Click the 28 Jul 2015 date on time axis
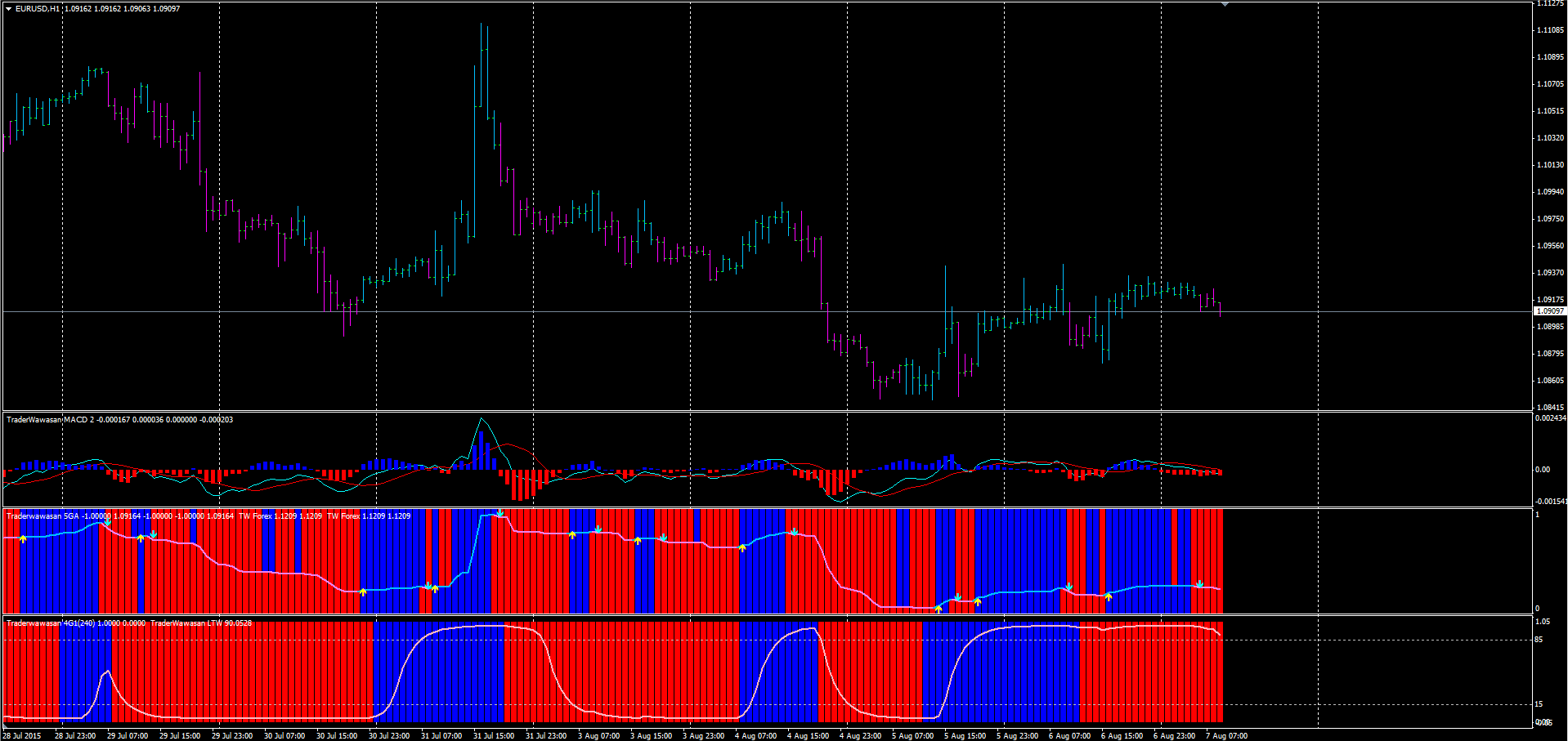The height and width of the screenshot is (741, 1568). point(21,735)
